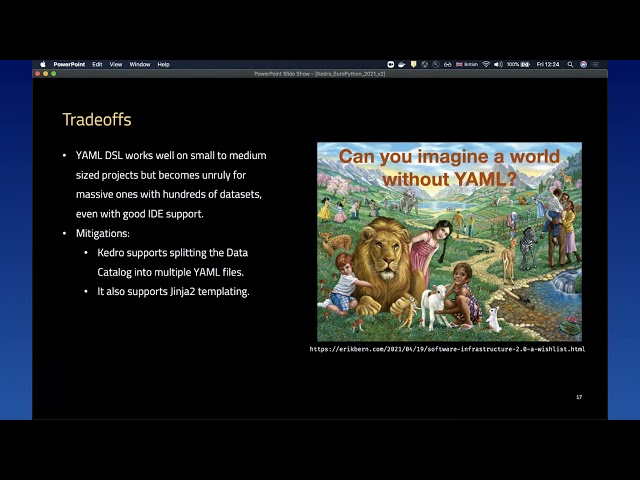Click the erikbern.com URL under the image
The width and height of the screenshot is (640, 480).
(x=447, y=349)
